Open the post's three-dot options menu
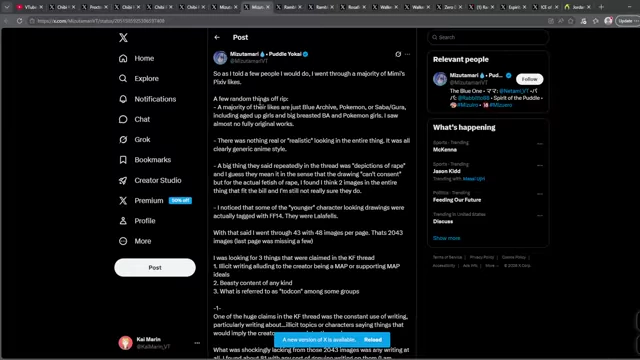 pos(407,54)
